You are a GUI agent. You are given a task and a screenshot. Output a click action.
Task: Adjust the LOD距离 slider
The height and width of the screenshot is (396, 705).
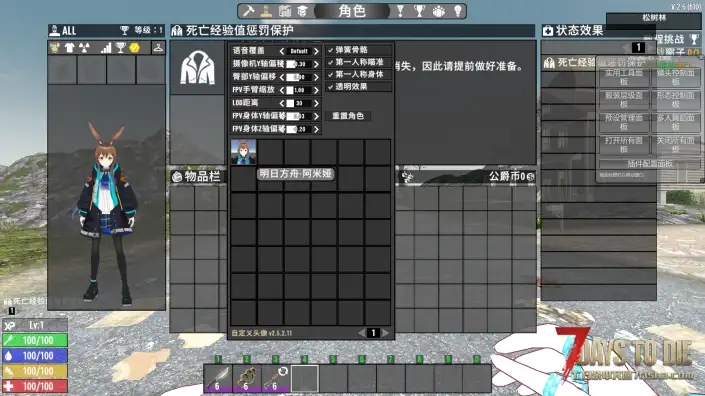tap(299, 103)
